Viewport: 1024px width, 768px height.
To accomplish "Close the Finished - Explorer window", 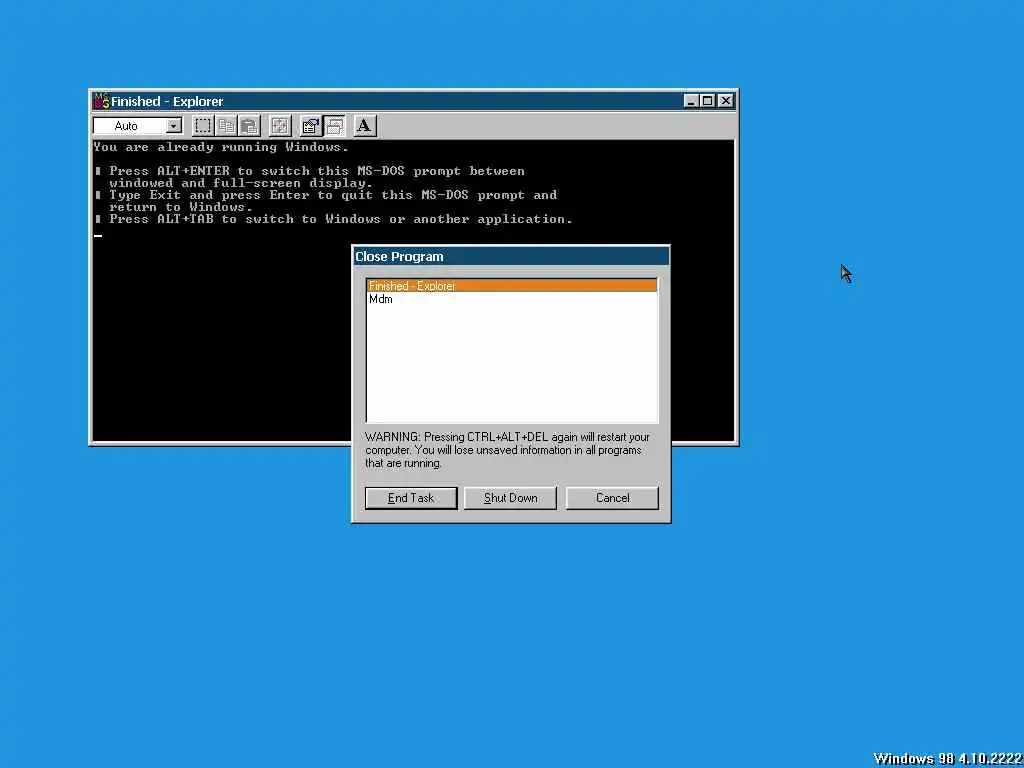I will coord(726,101).
